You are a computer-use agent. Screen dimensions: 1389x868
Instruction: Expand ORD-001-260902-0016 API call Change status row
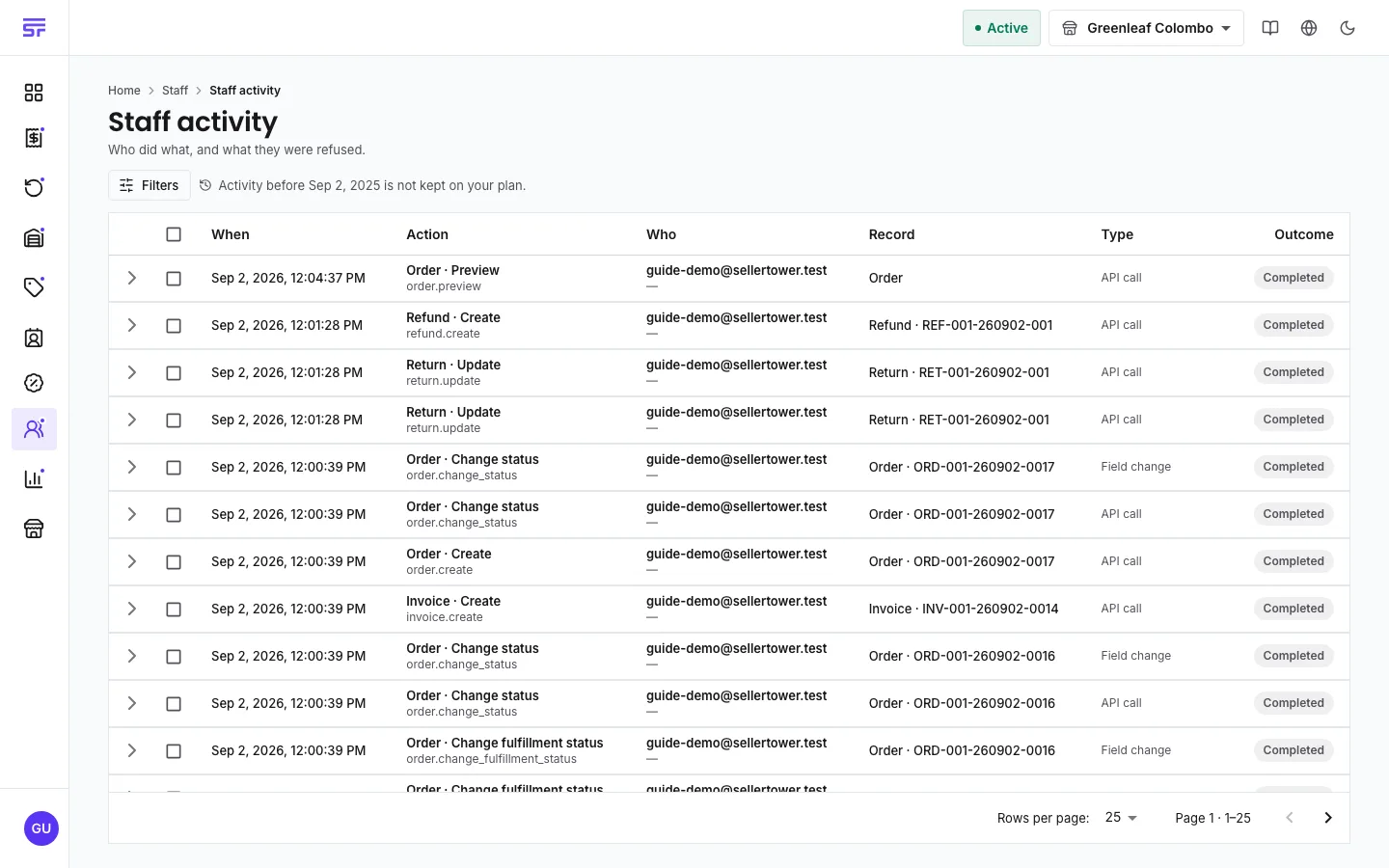132,703
